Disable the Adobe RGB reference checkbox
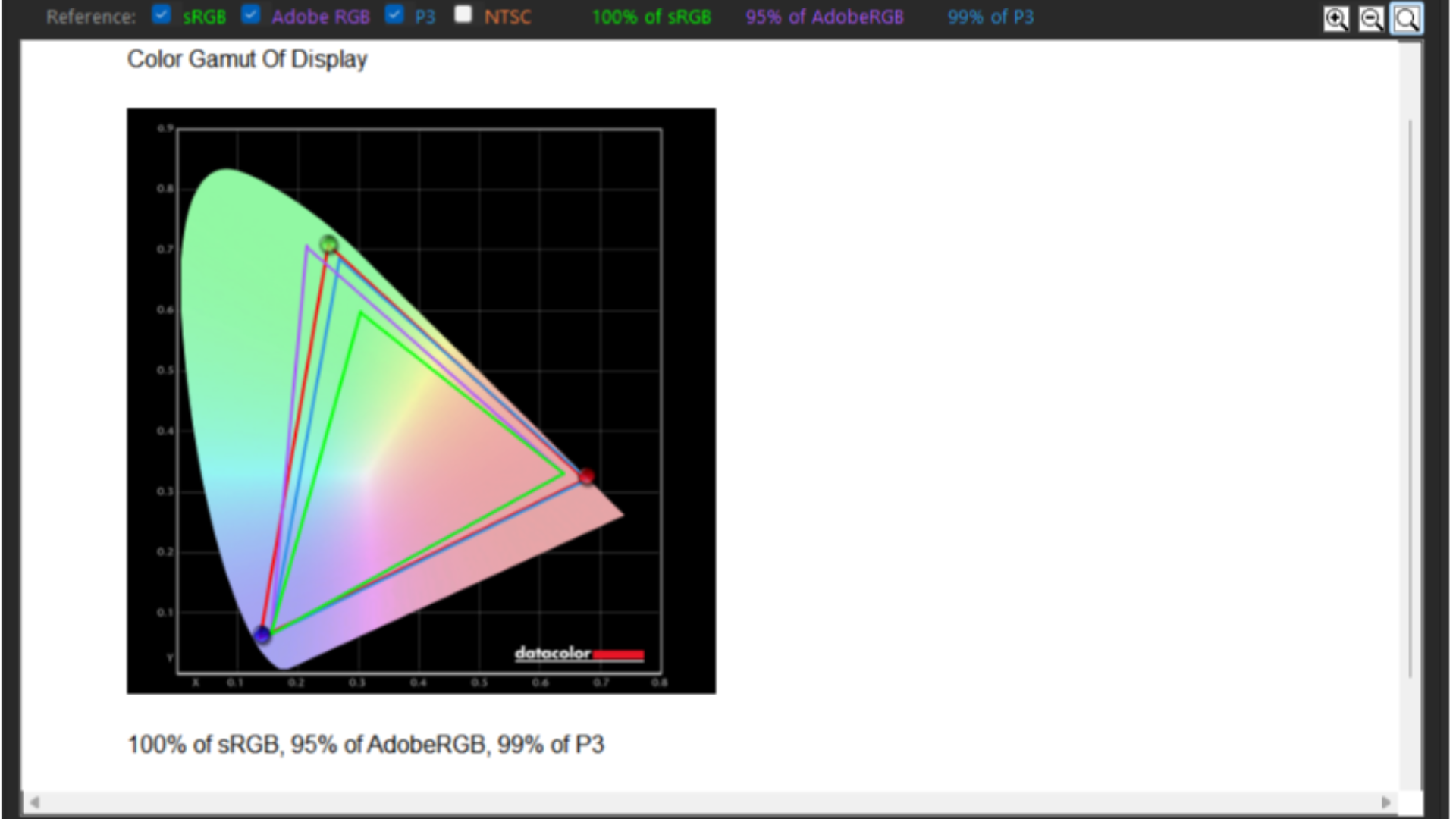Screen dimensions: 1456x819 [x=251, y=14]
